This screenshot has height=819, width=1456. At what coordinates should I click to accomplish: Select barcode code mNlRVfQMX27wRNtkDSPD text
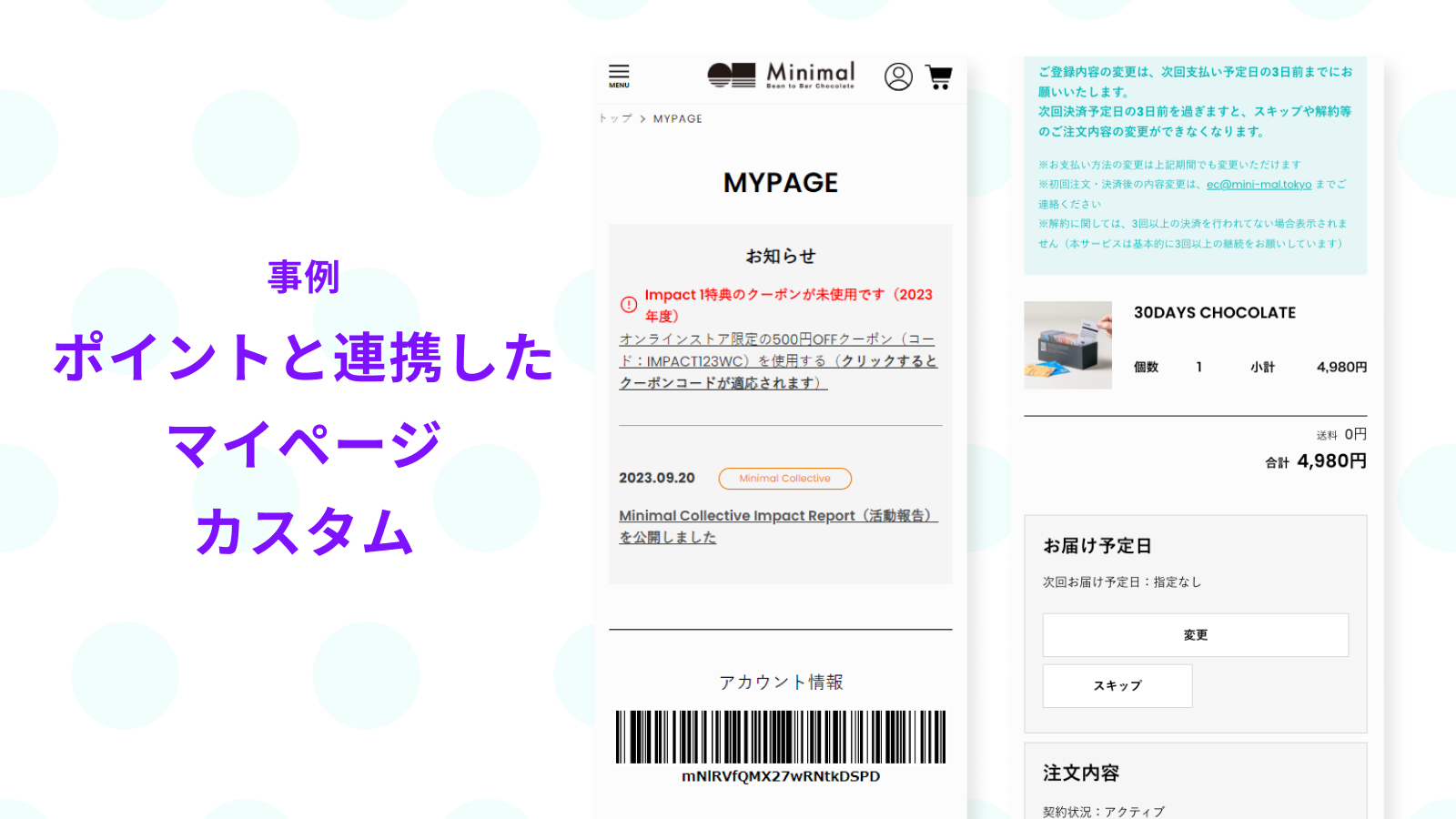point(781,776)
